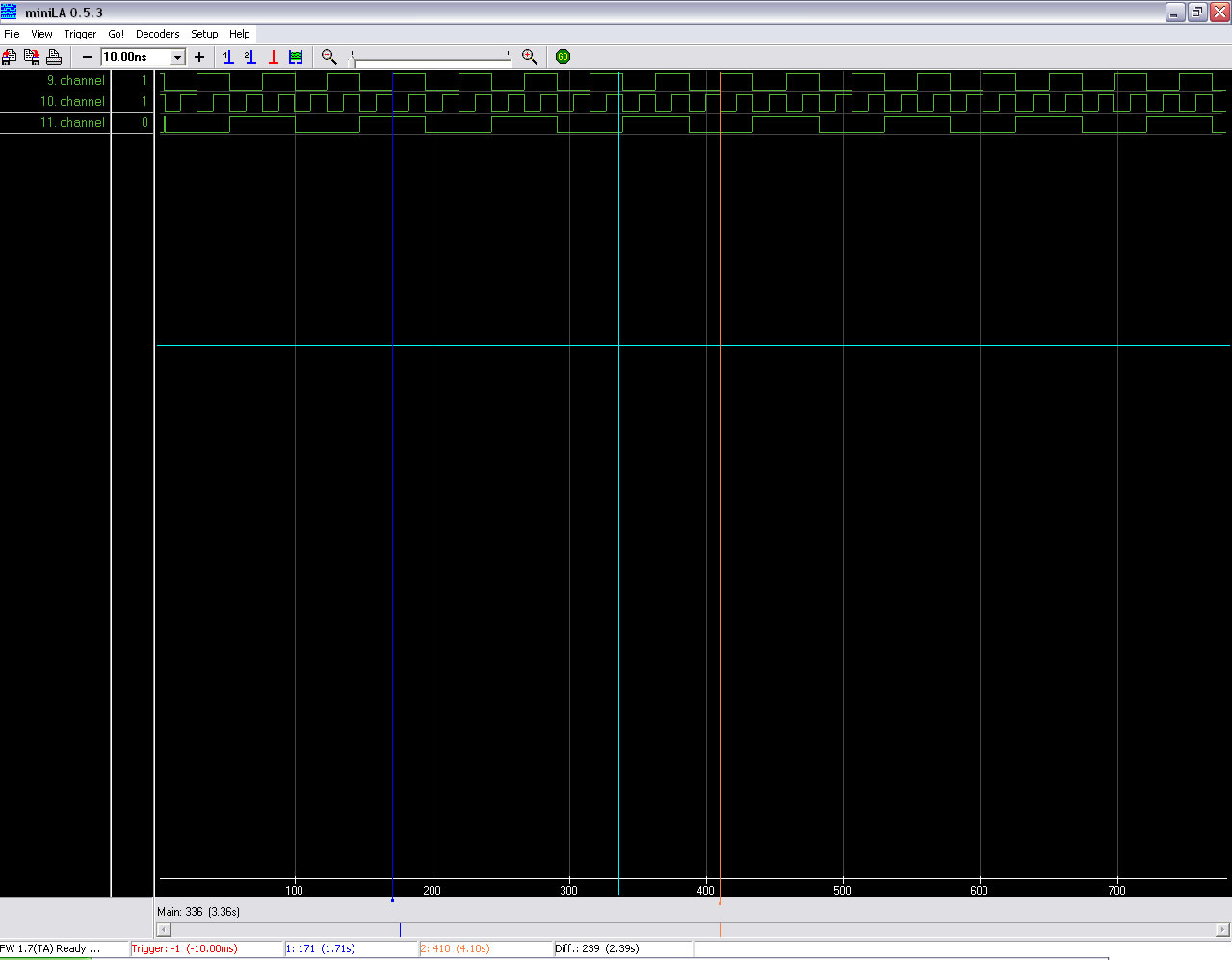Click the horizontal scrollbar left arrow
The width and height of the screenshot is (1232, 960).
[x=164, y=929]
